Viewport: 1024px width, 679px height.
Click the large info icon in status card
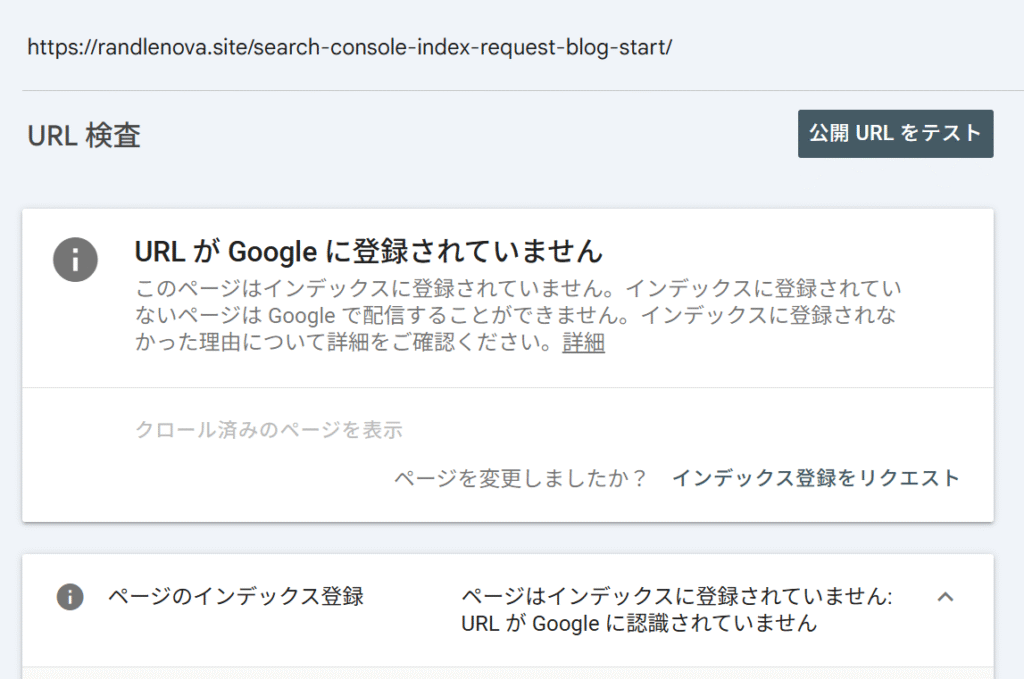[75, 260]
